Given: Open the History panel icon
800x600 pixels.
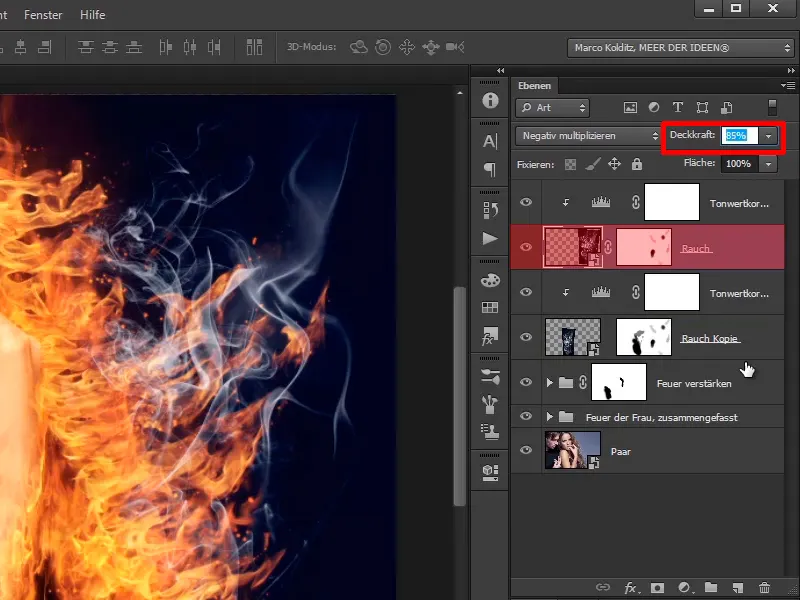Looking at the screenshot, I should (x=490, y=210).
